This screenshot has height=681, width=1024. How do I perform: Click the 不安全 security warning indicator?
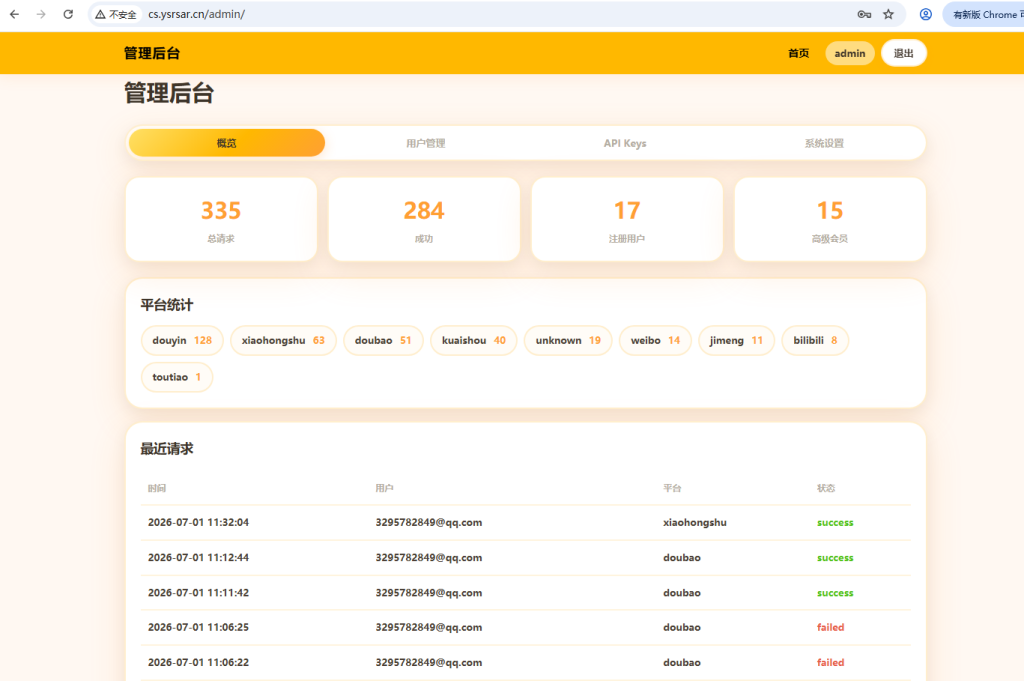pos(116,14)
